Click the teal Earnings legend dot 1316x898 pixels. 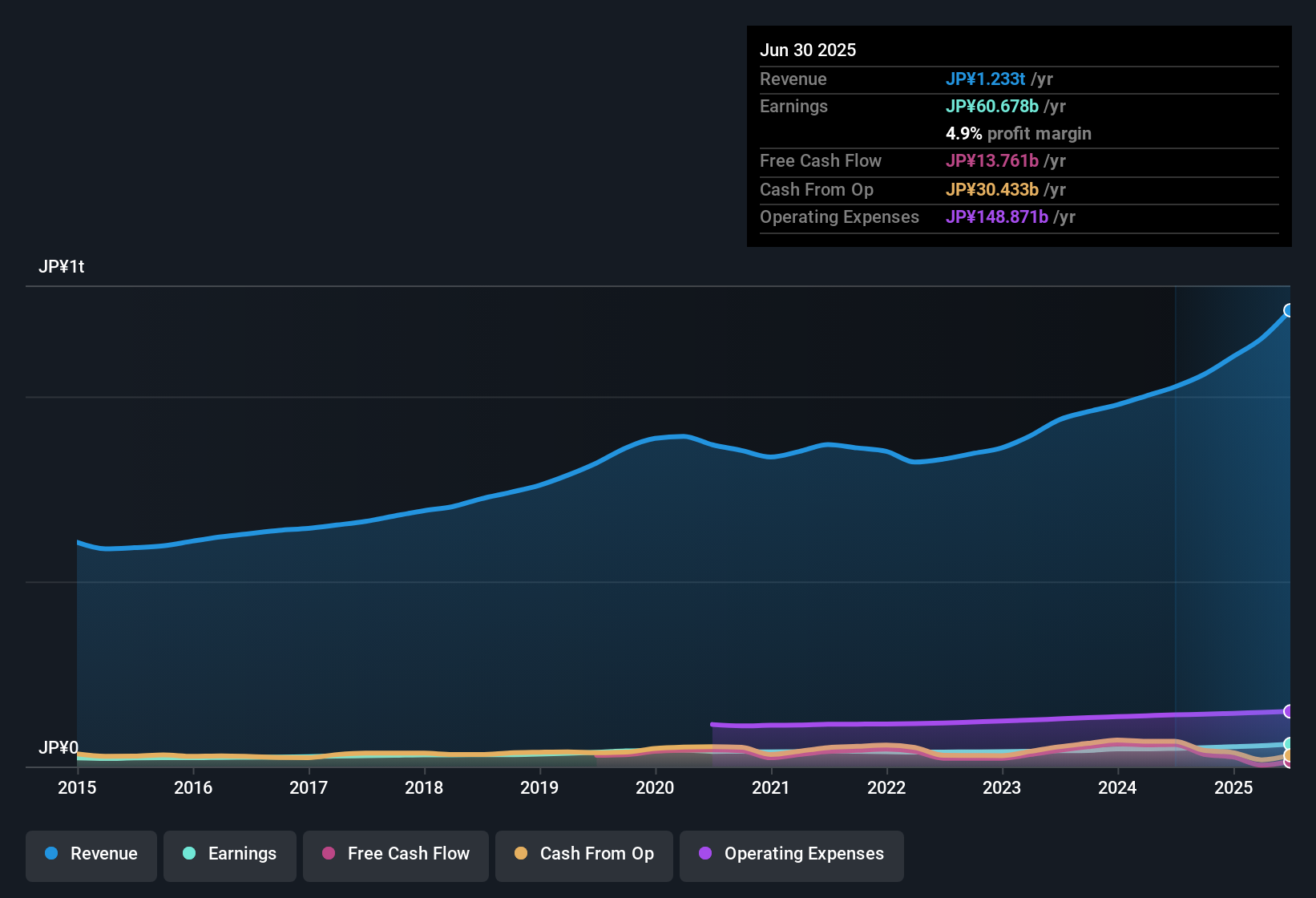pyautogui.click(x=189, y=854)
